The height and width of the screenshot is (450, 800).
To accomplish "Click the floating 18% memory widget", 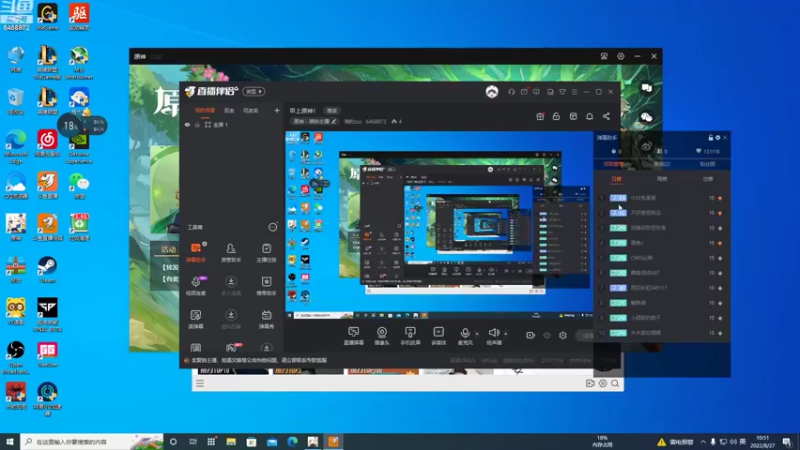I will tap(82, 126).
